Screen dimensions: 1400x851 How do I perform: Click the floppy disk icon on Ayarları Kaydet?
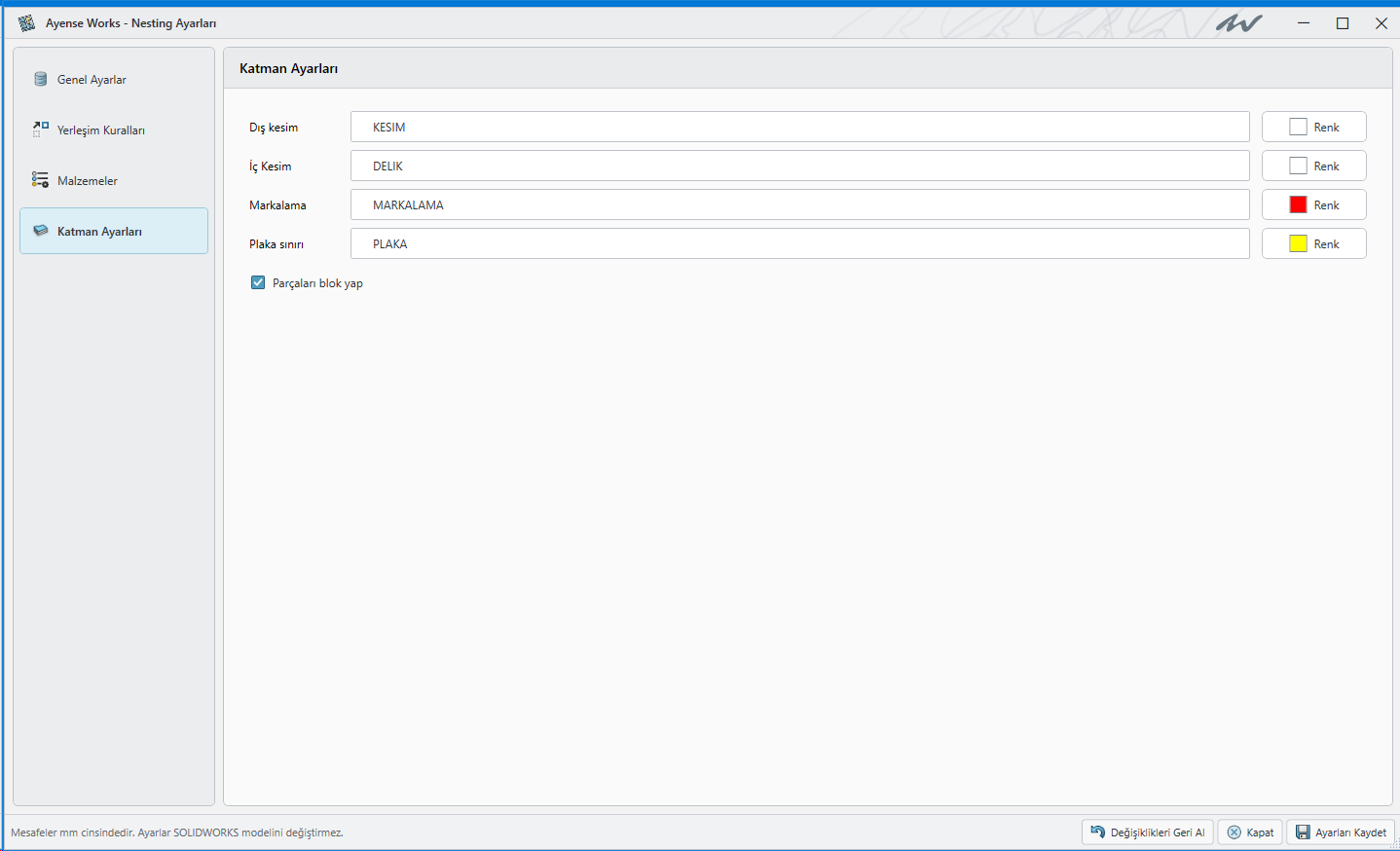point(1303,832)
